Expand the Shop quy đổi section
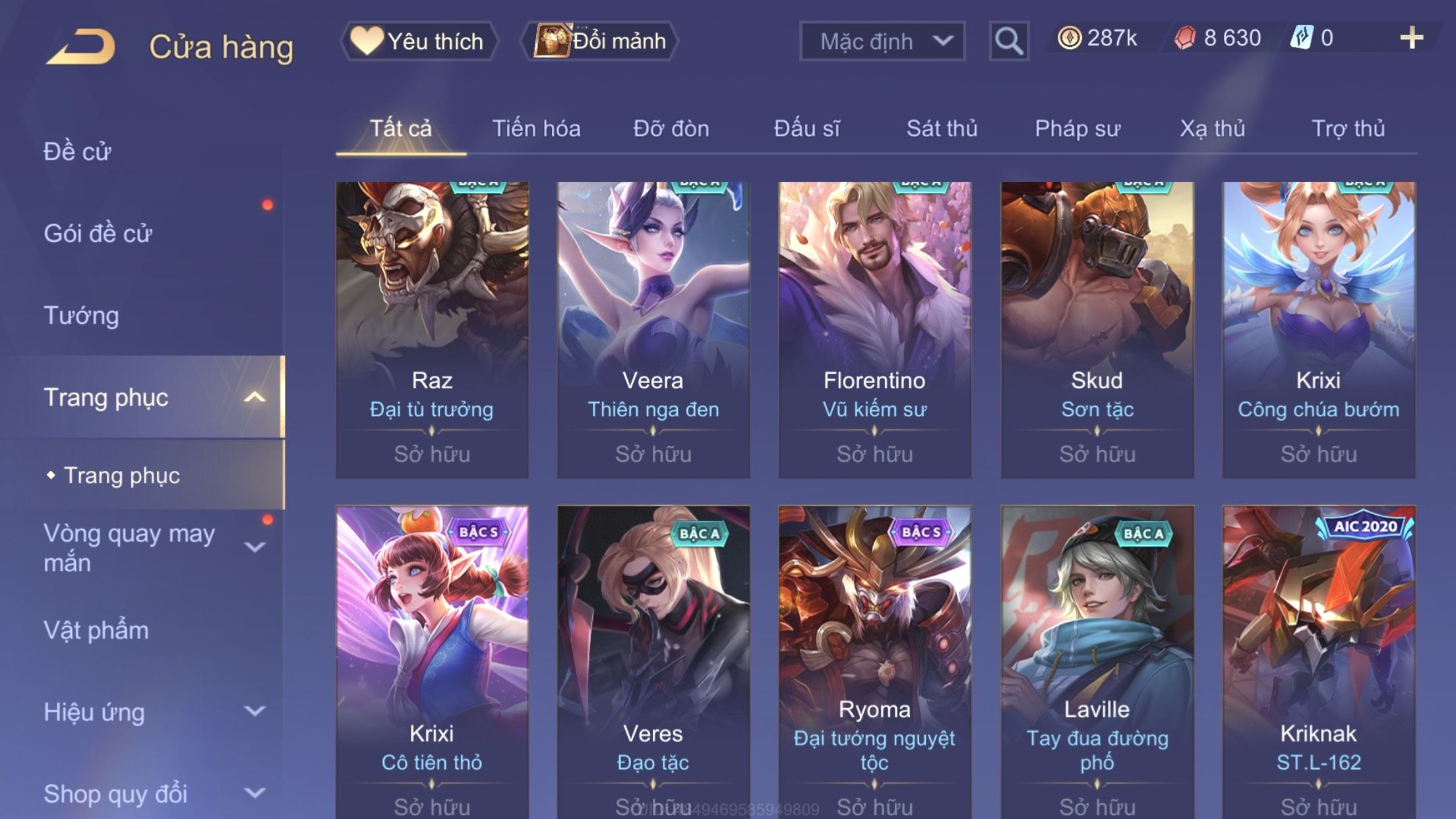1456x819 pixels. click(255, 793)
